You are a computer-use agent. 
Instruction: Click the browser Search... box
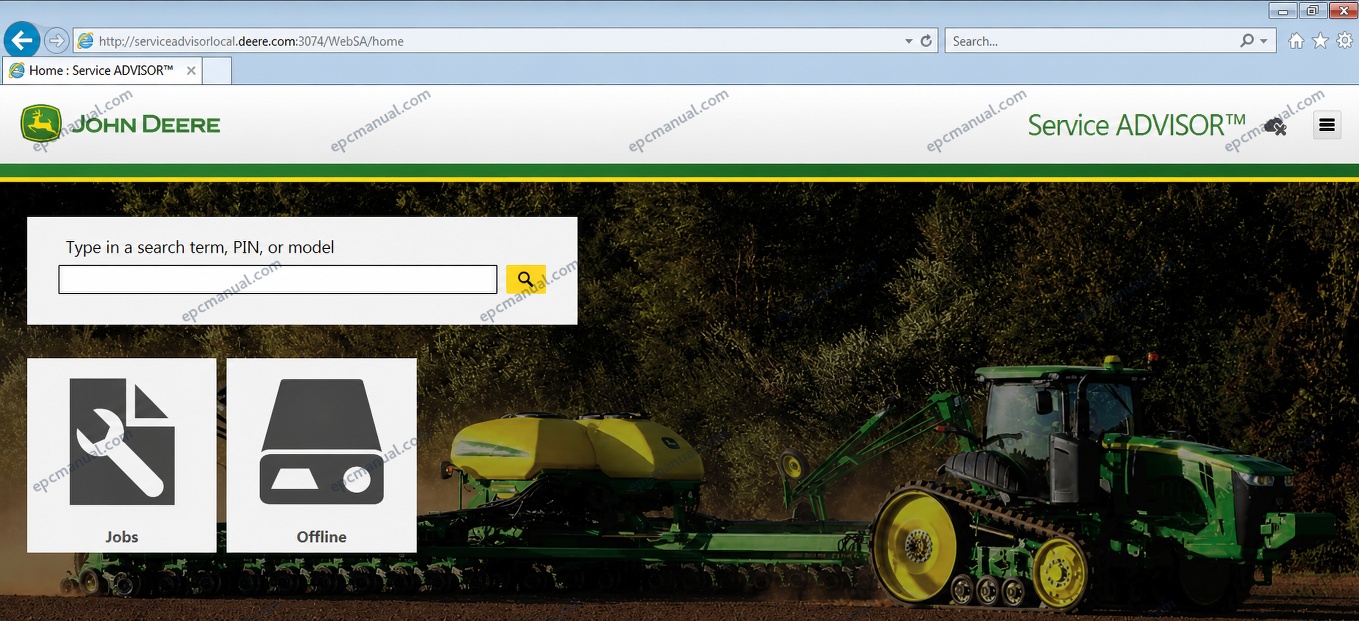click(x=1092, y=41)
